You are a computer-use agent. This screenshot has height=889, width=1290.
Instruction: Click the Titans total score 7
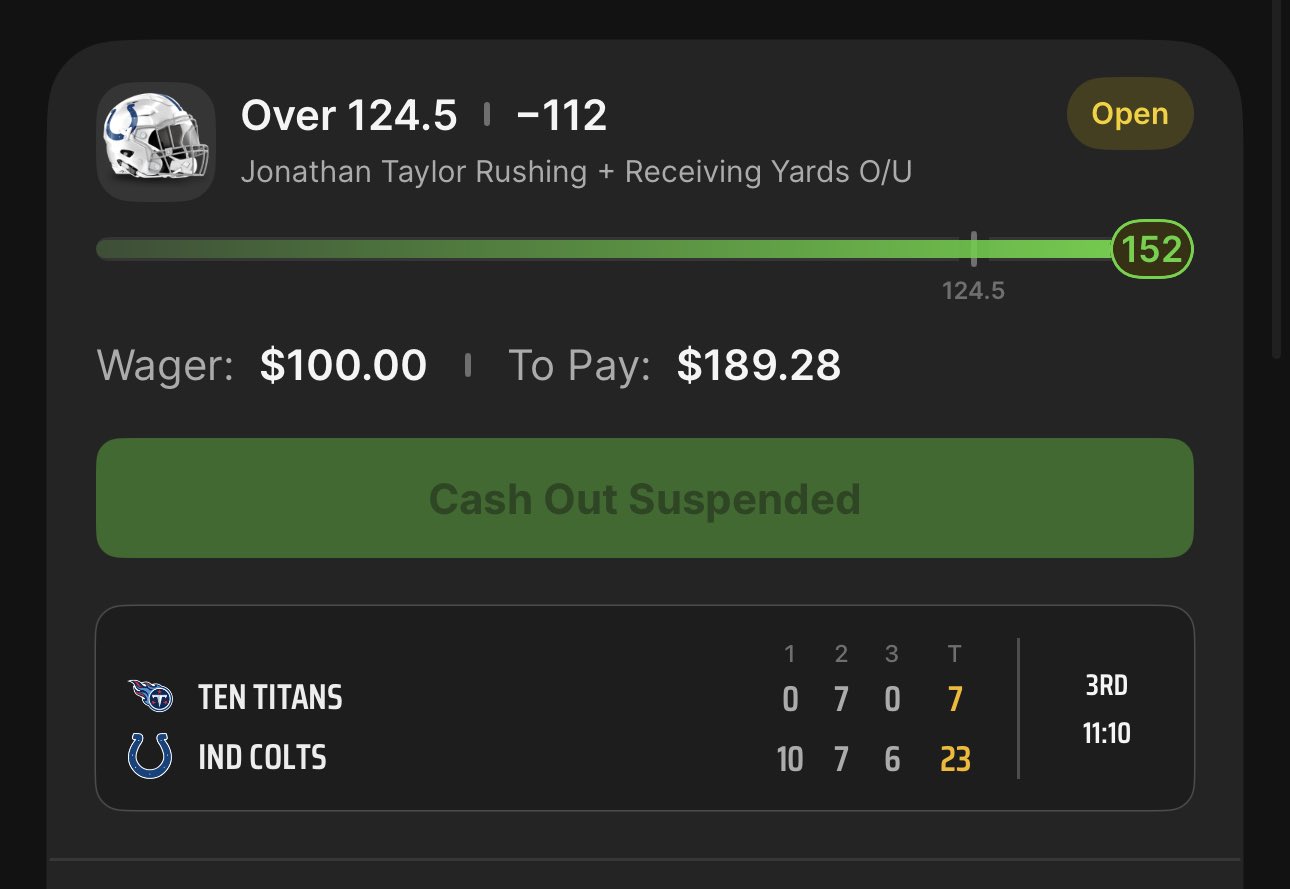pyautogui.click(x=955, y=699)
